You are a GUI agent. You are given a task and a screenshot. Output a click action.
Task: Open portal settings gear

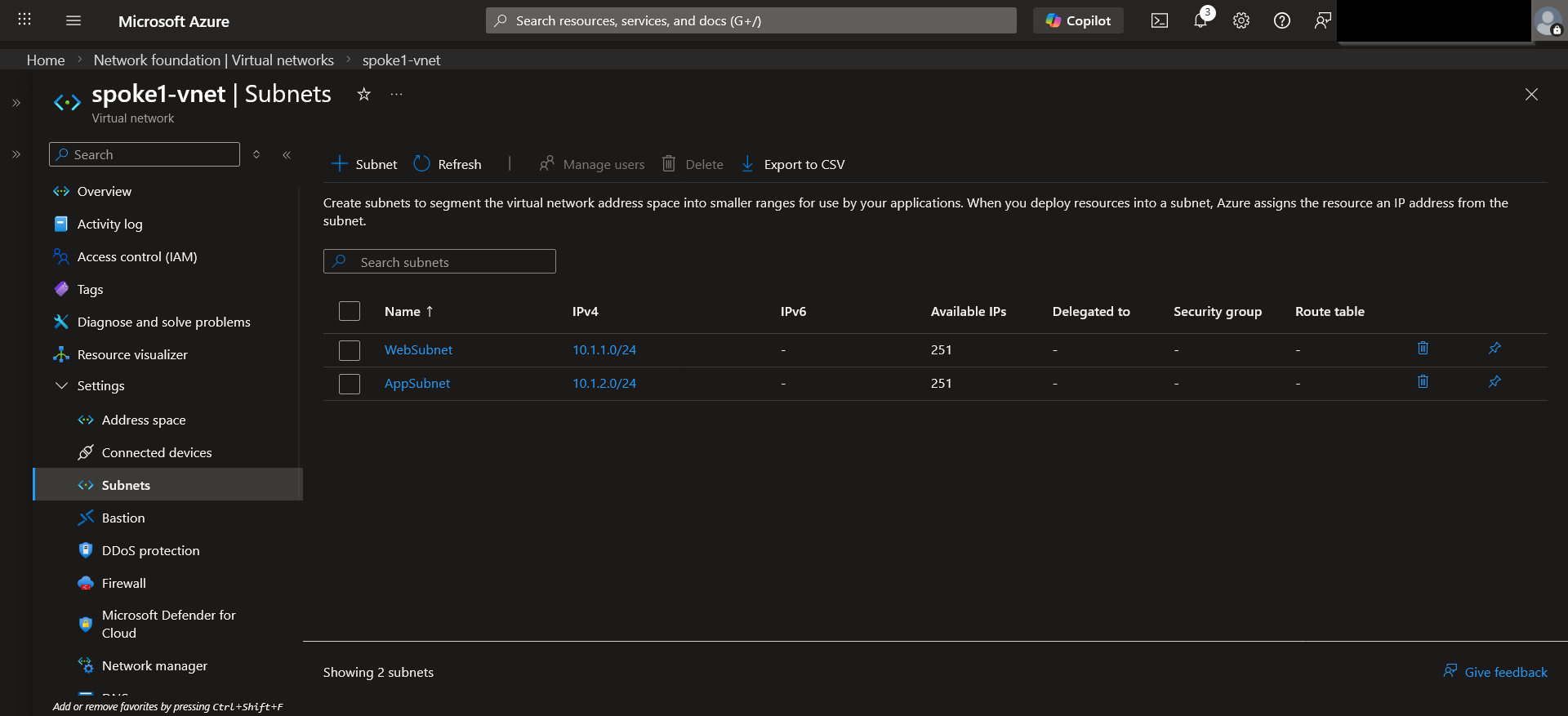point(1241,20)
